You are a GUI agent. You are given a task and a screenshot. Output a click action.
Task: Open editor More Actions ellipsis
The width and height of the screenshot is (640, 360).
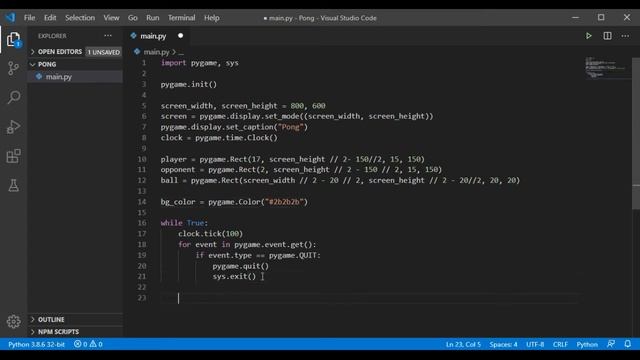pyautogui.click(x=625, y=36)
